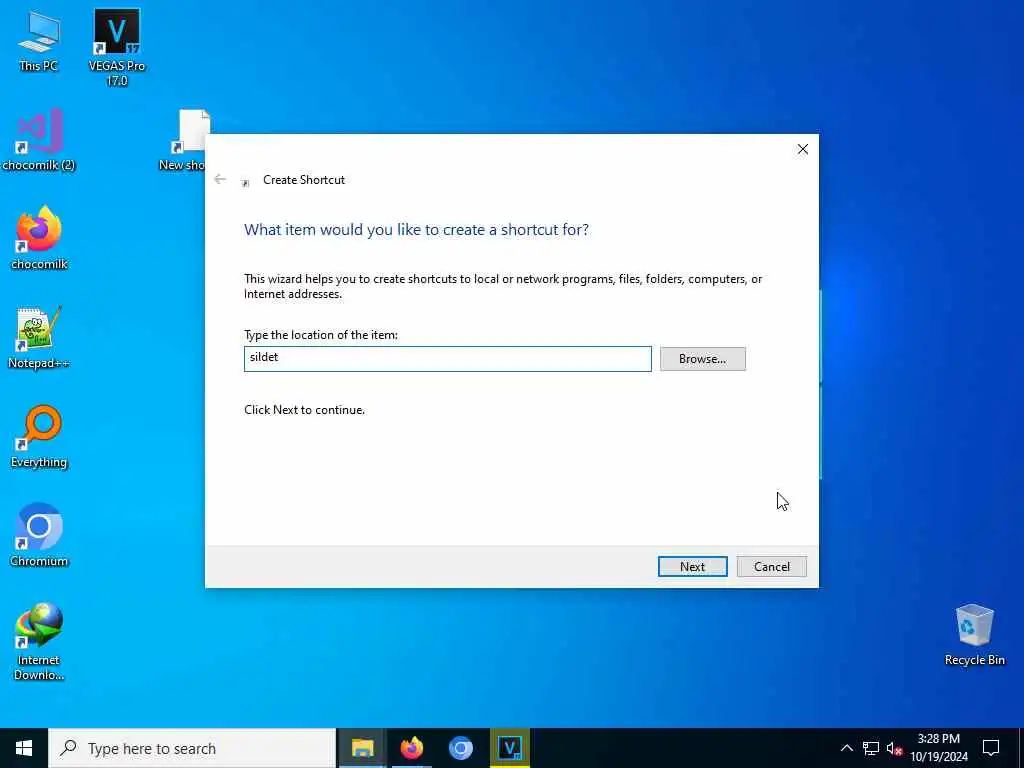Open the Action Center notifications icon
Viewport: 1024px width, 768px height.
point(991,748)
